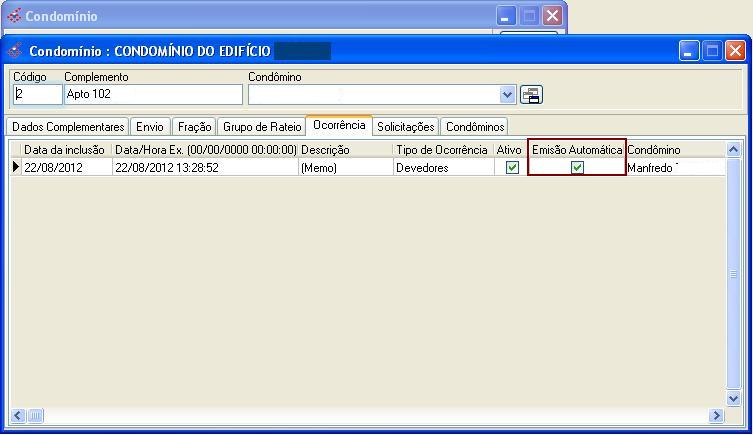Select the Ocorrência tab
The width and height of the screenshot is (753, 435).
pyautogui.click(x=339, y=125)
